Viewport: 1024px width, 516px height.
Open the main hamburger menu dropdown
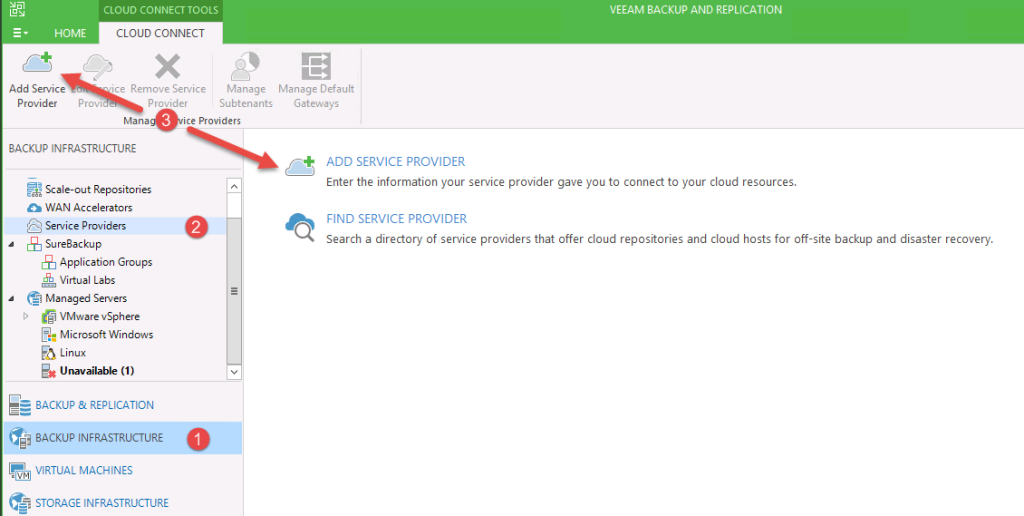click(20, 33)
